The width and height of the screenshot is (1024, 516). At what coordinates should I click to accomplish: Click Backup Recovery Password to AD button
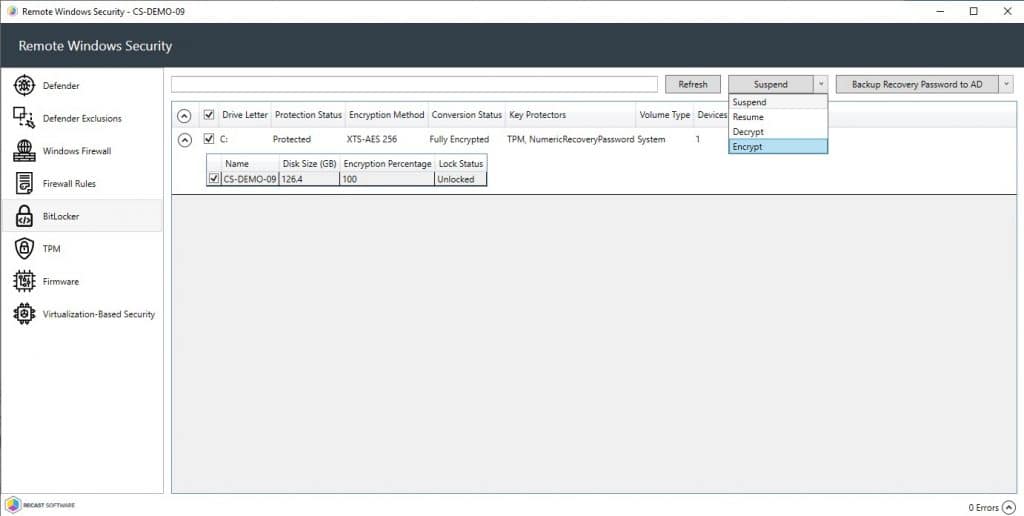[x=917, y=84]
